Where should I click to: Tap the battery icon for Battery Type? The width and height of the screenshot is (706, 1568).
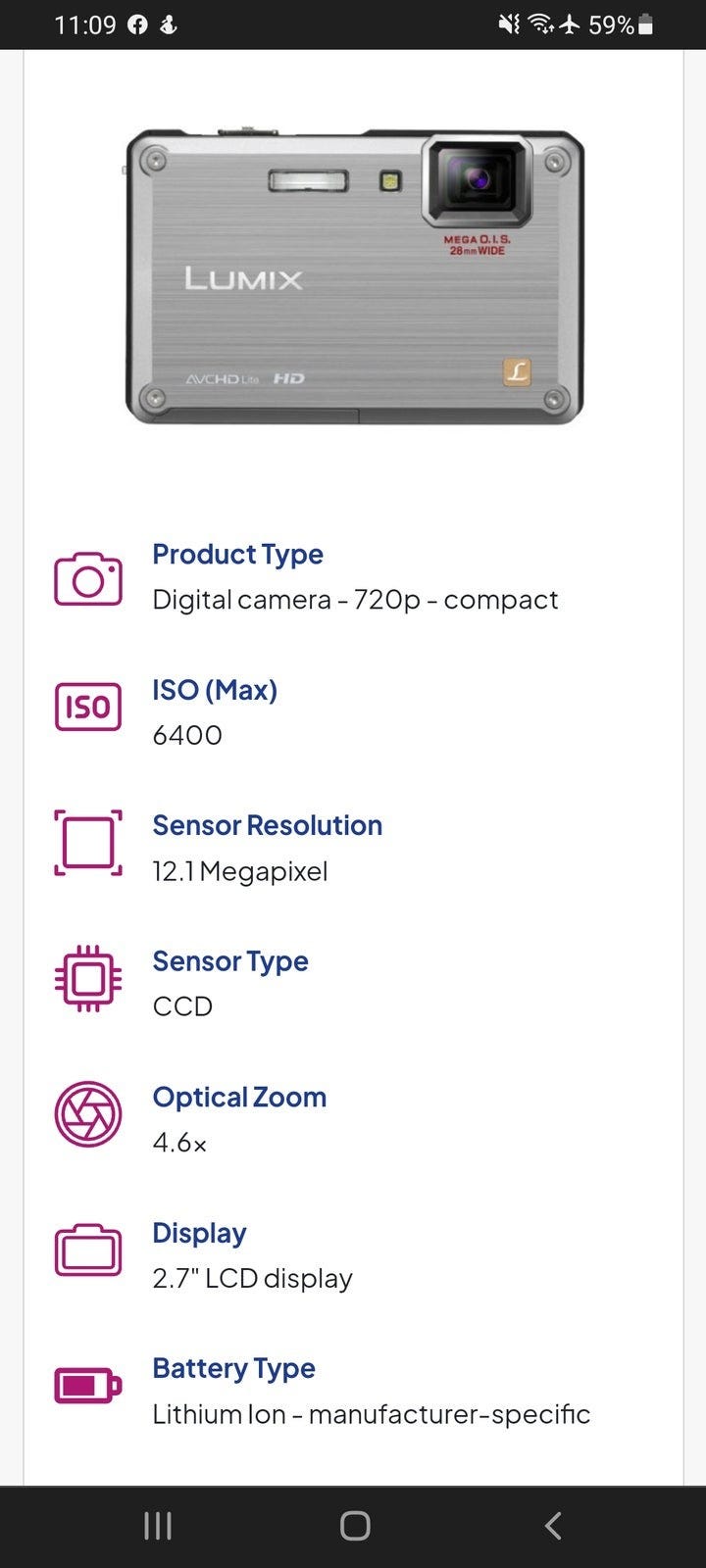88,1386
